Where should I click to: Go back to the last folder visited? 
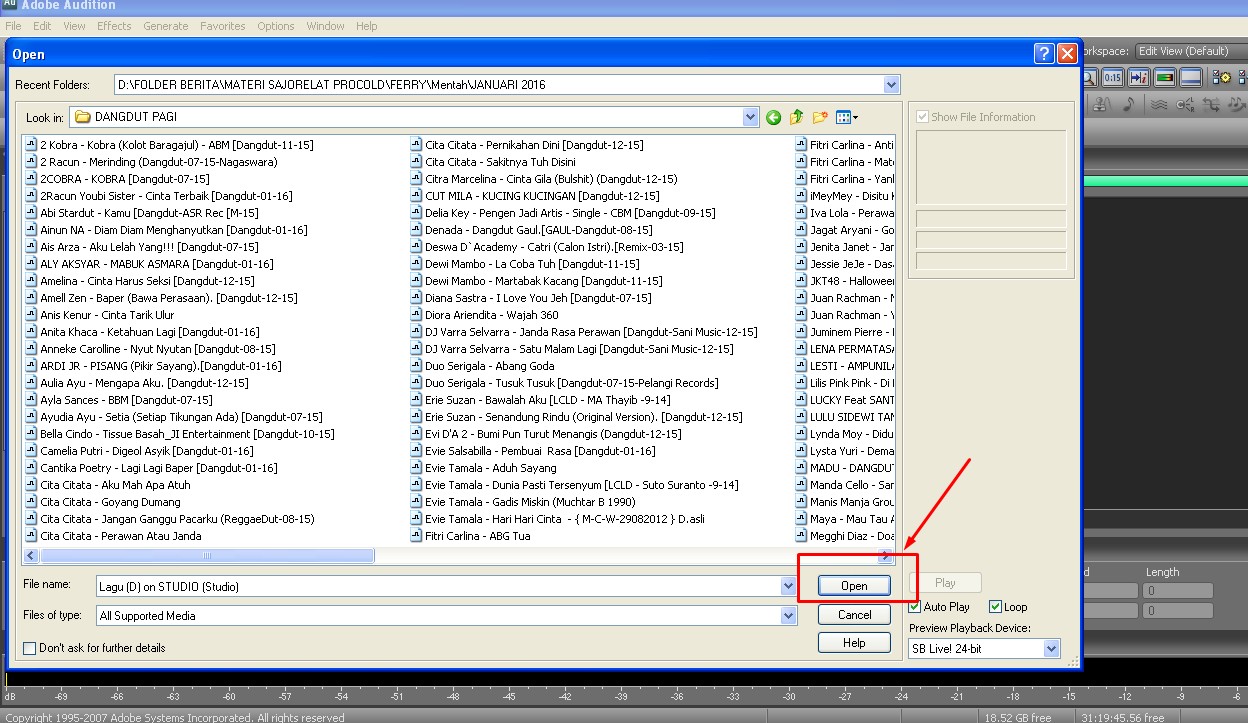pyautogui.click(x=773, y=117)
